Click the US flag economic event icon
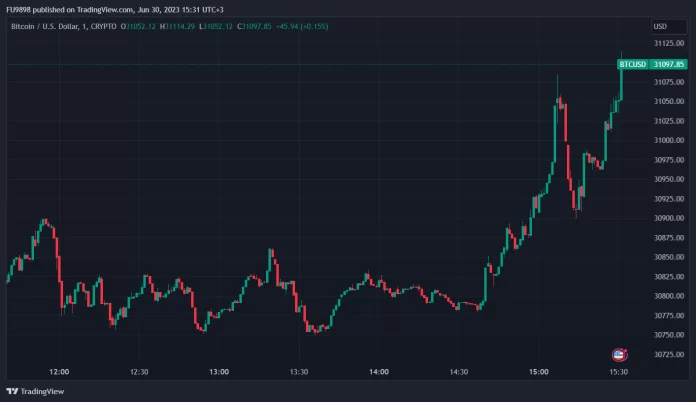This screenshot has height=402, width=696. pyautogui.click(x=619, y=354)
